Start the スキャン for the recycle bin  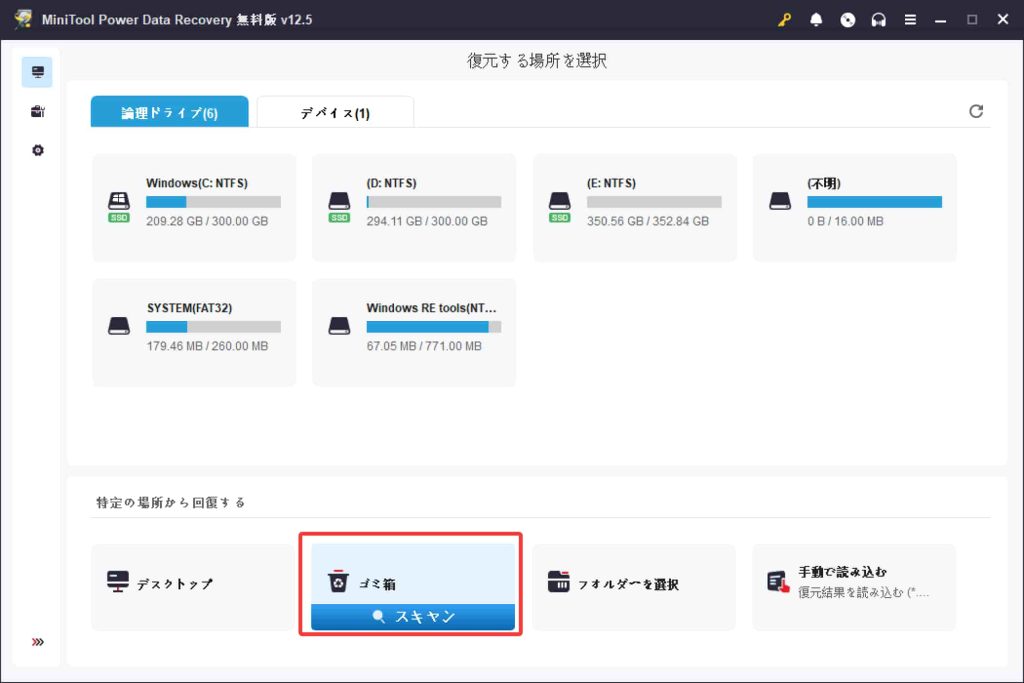pyautogui.click(x=413, y=617)
